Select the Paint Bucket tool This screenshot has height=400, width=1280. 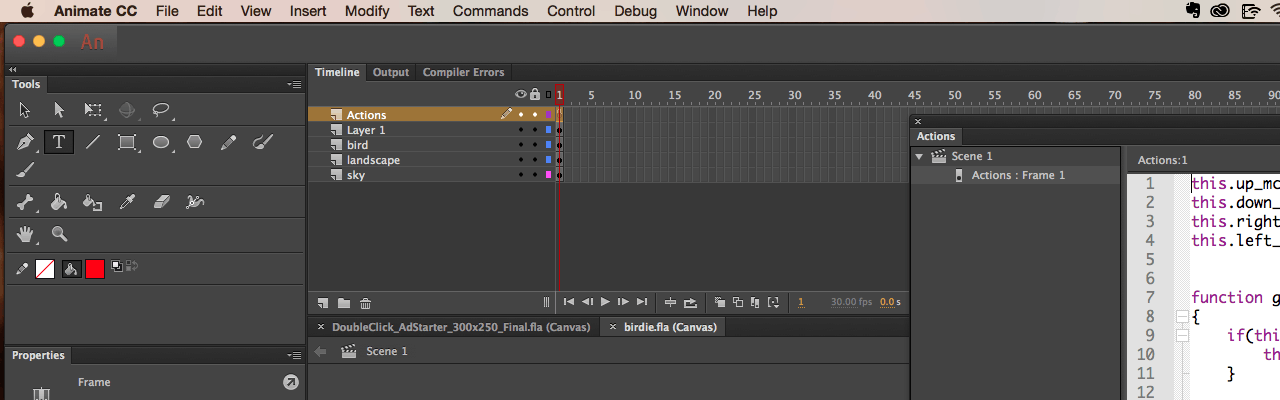click(x=59, y=203)
